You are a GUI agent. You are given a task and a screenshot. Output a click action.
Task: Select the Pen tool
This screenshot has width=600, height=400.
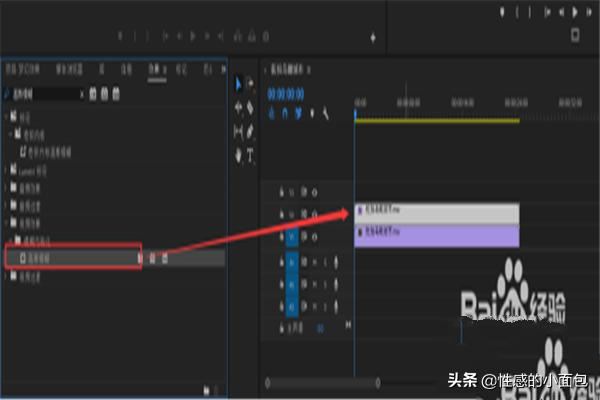coord(250,132)
